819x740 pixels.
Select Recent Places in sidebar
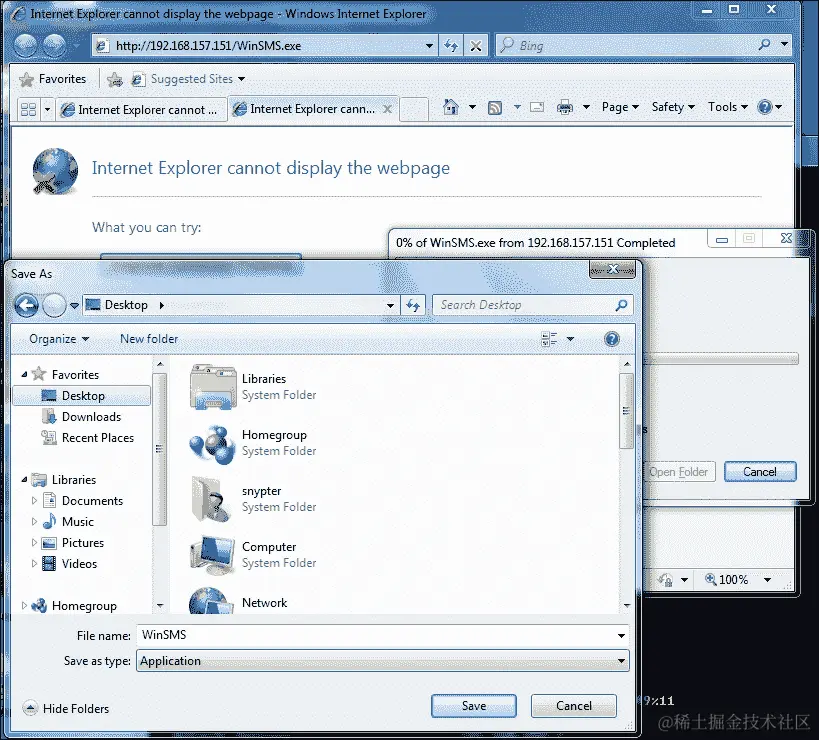87,438
